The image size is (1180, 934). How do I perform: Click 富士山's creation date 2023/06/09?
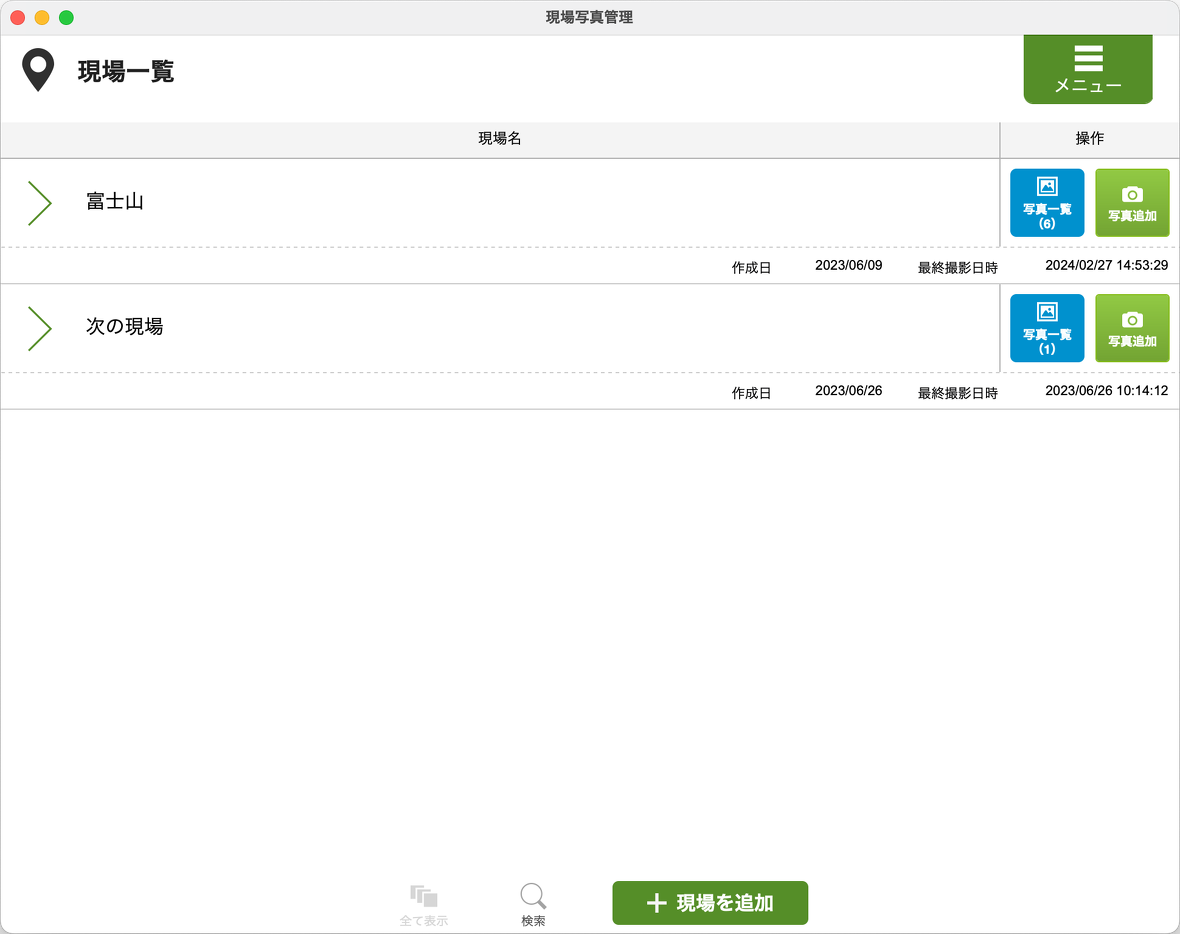848,266
